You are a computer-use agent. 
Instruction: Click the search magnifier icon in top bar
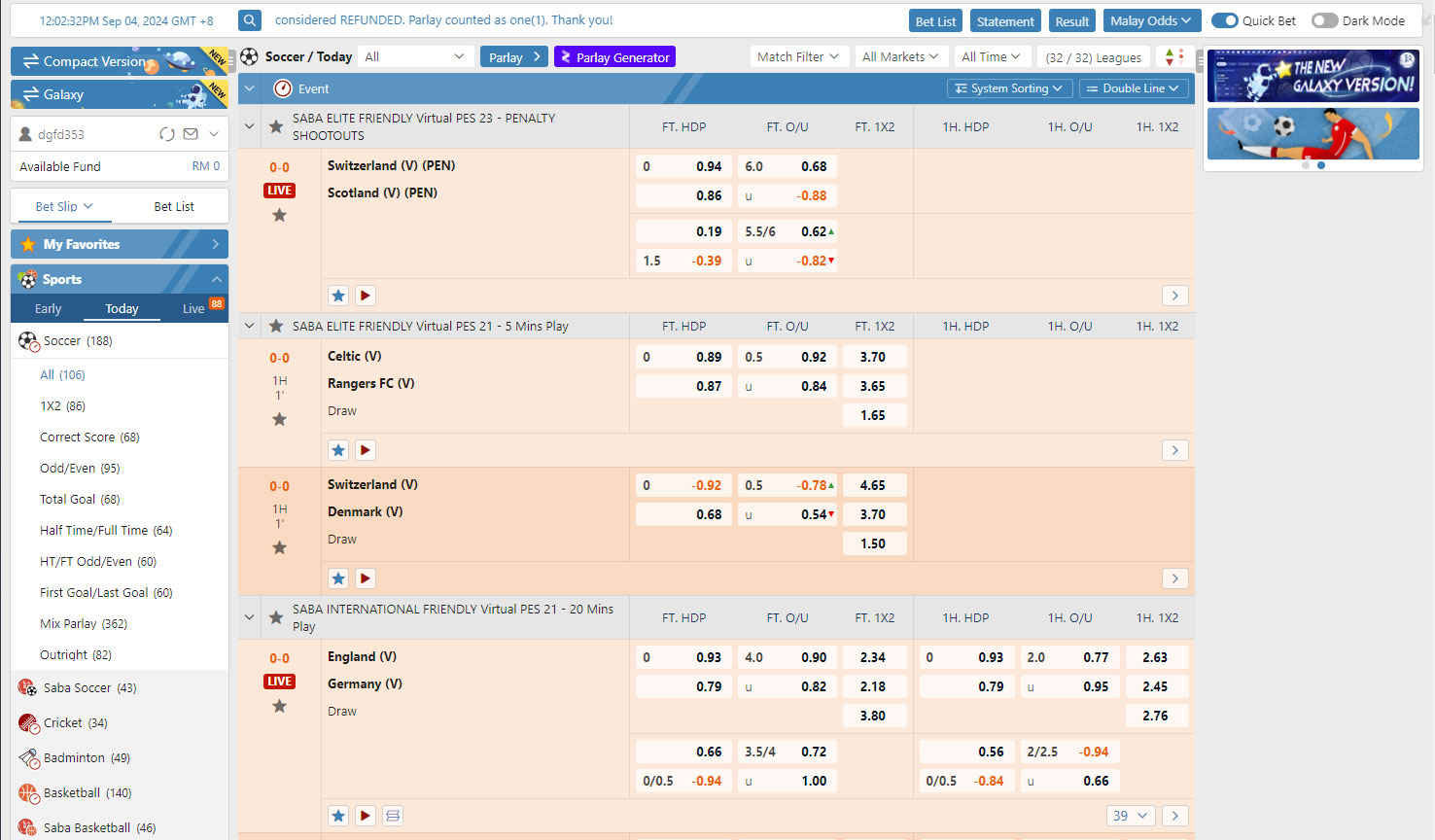pyautogui.click(x=250, y=20)
